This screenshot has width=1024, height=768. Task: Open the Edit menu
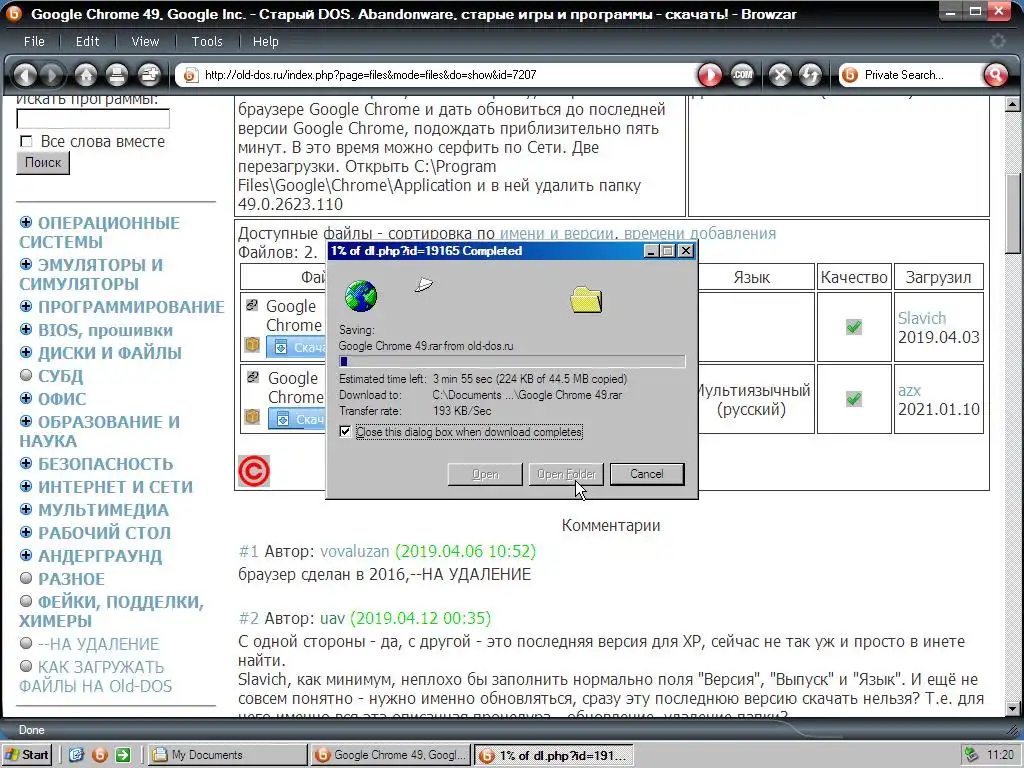pos(87,41)
